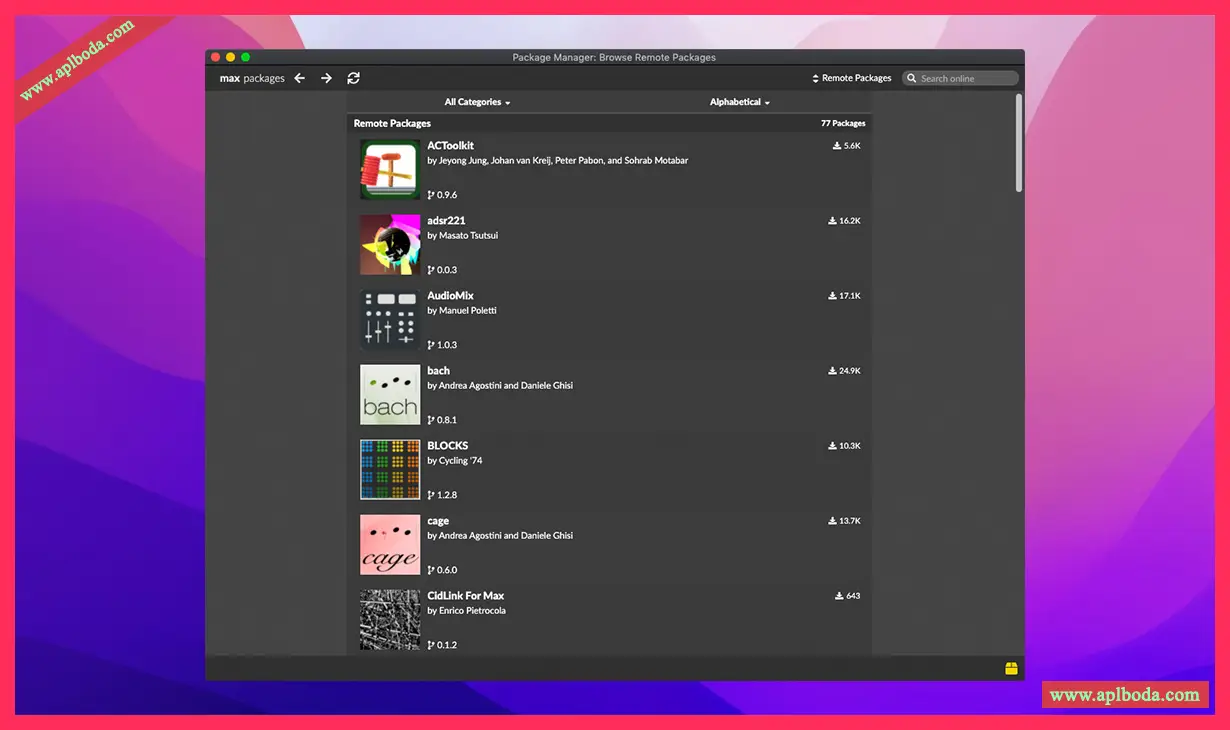The height and width of the screenshot is (730, 1230).
Task: Click the bach version 0.8.1 icon
Action: [431, 420]
